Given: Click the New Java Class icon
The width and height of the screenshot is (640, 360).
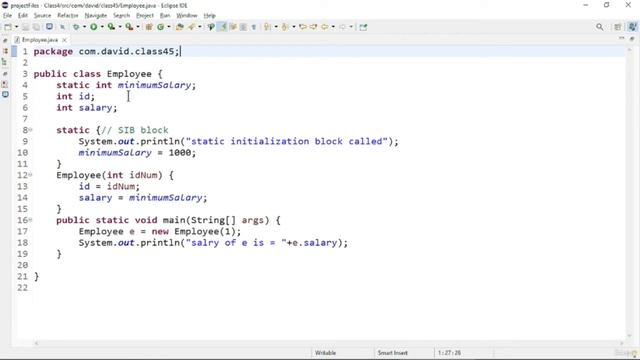Looking at the screenshot, I should pos(161,27).
